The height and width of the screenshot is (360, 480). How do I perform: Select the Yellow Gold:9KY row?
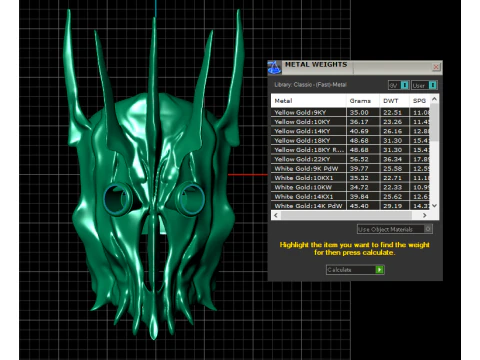pos(351,112)
